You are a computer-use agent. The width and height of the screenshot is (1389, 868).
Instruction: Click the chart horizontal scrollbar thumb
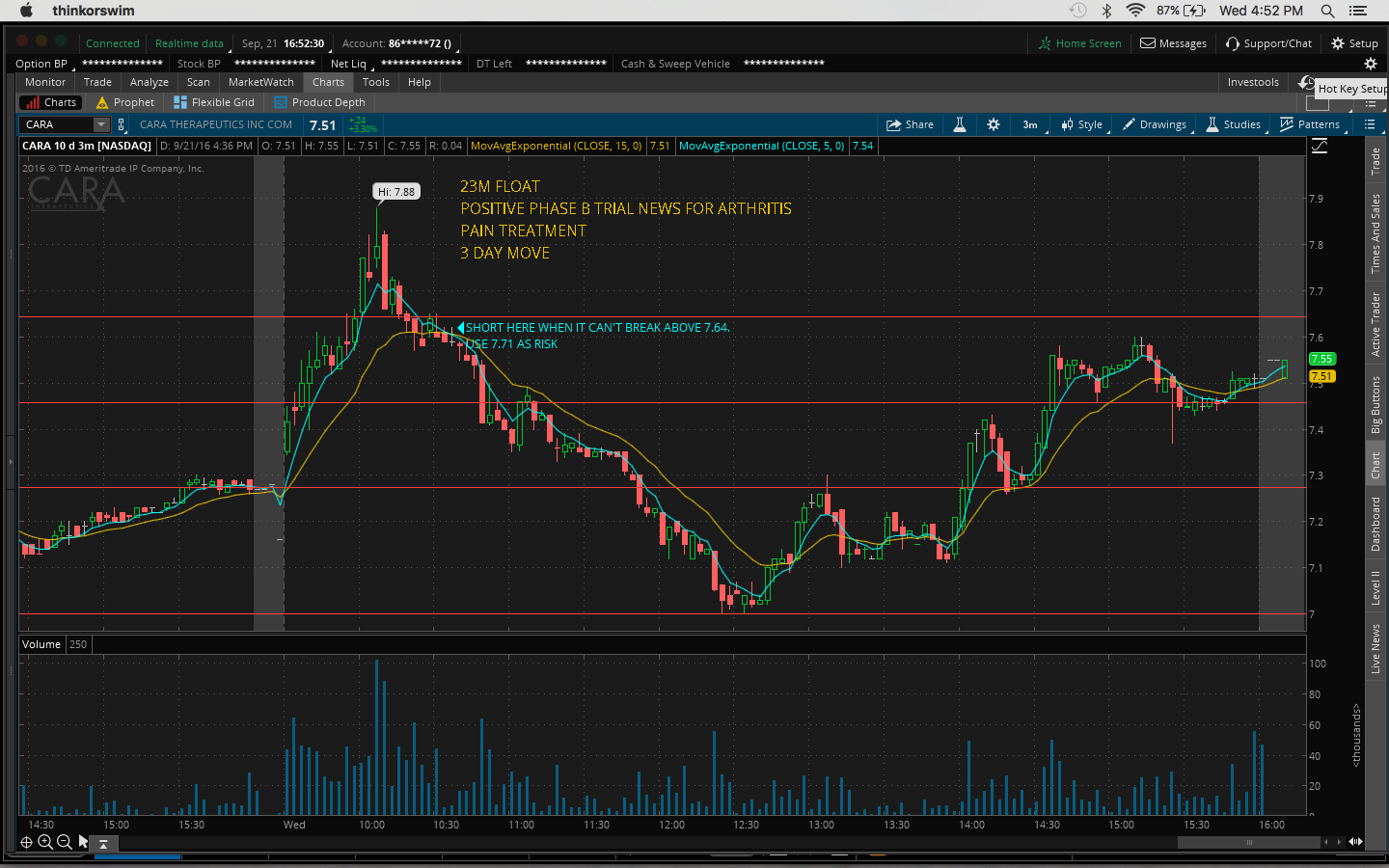[x=1249, y=842]
